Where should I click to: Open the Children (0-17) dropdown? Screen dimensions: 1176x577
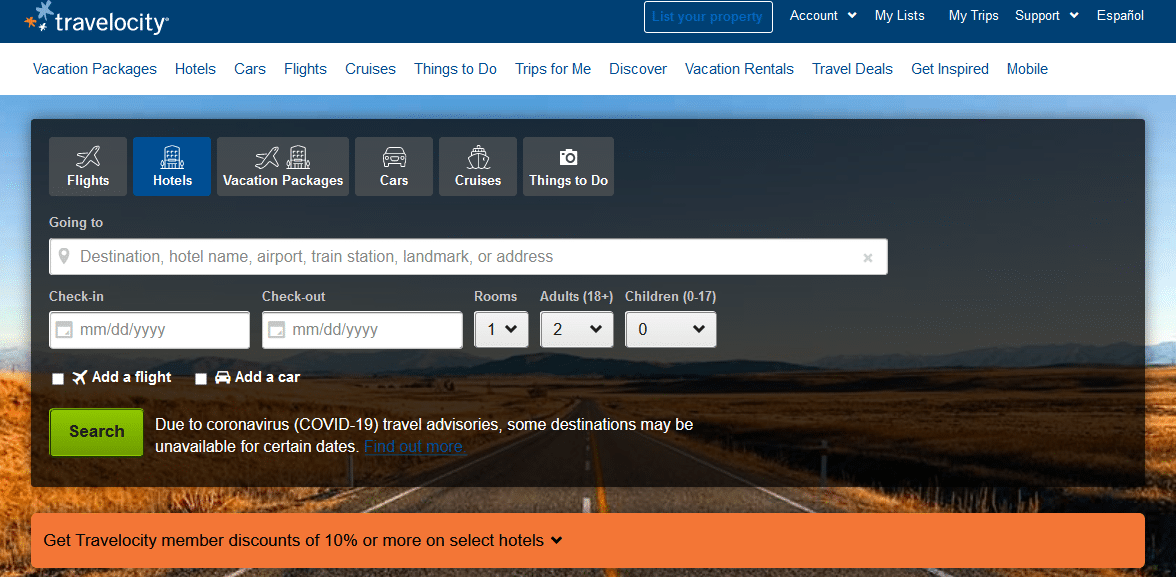pos(670,329)
